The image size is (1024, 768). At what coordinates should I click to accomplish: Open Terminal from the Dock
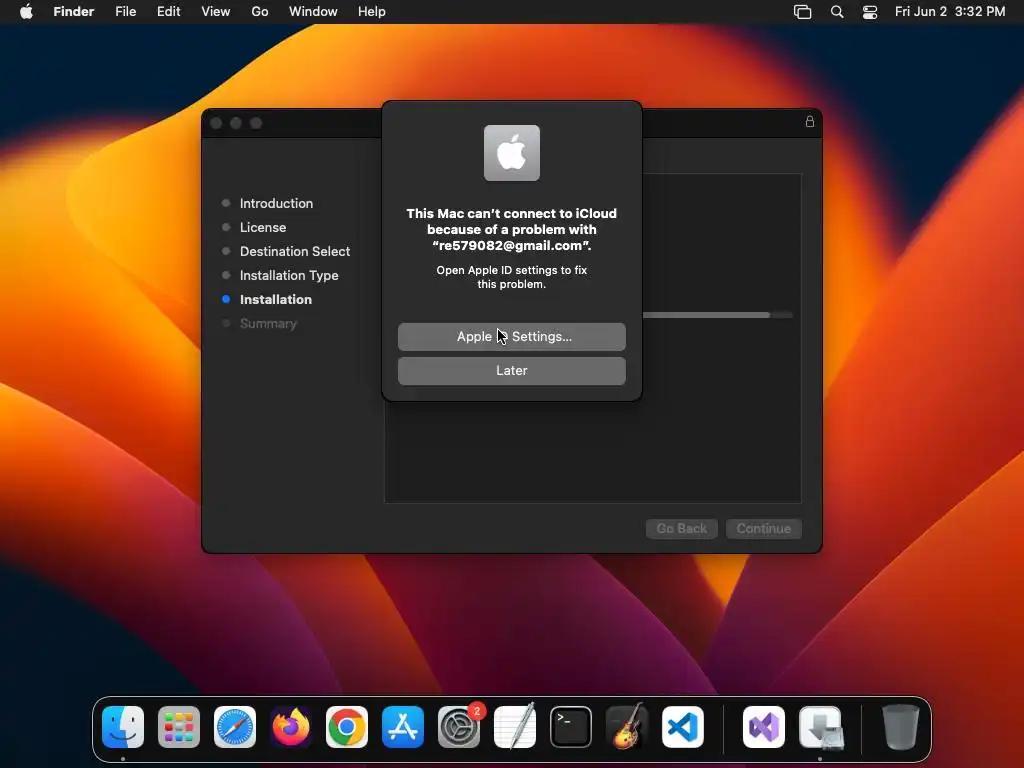coord(571,727)
